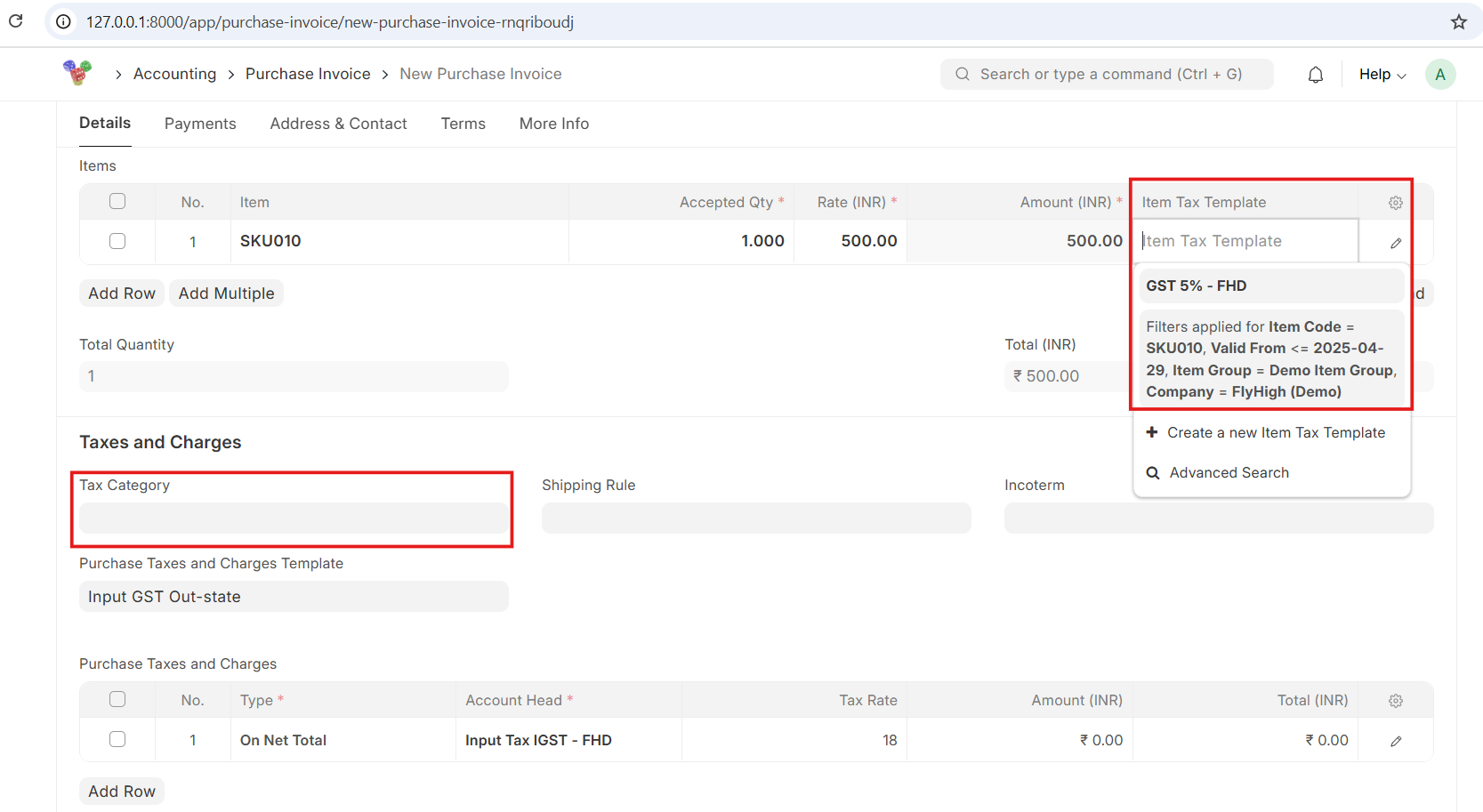The height and width of the screenshot is (812, 1483).
Task: Focus the Item Tax Template input
Action: 1245,241
